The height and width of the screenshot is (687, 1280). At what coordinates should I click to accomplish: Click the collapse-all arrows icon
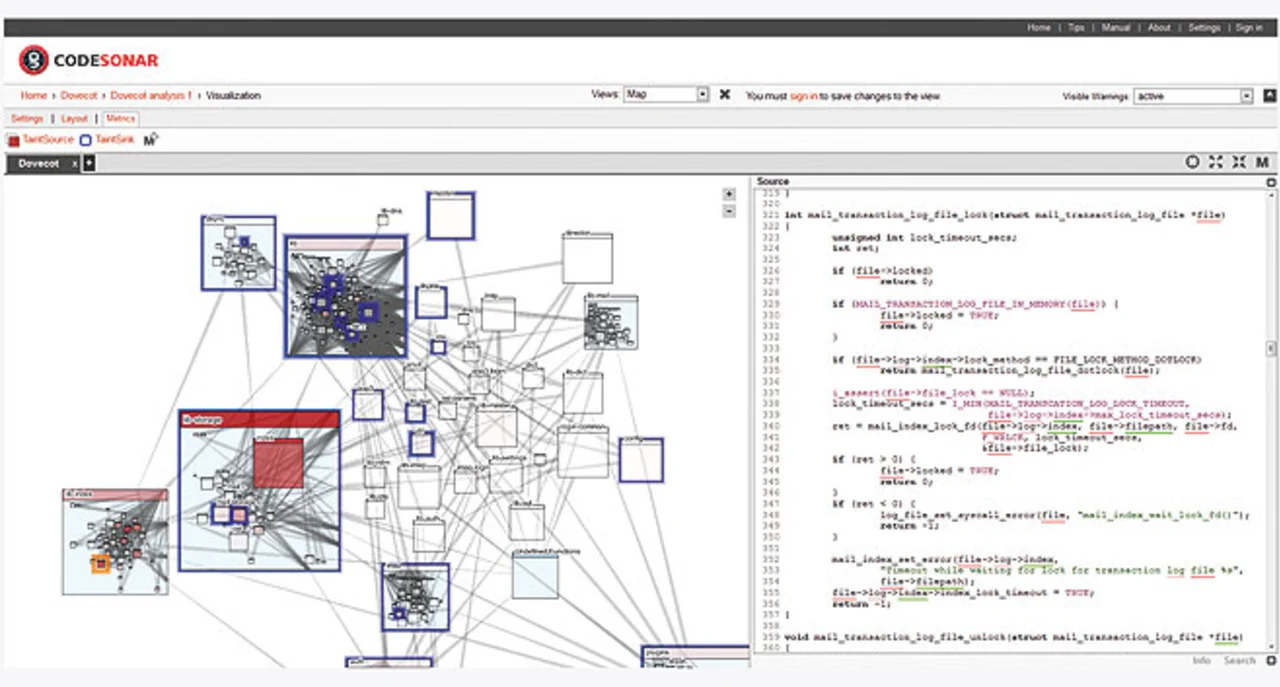pos(1239,162)
